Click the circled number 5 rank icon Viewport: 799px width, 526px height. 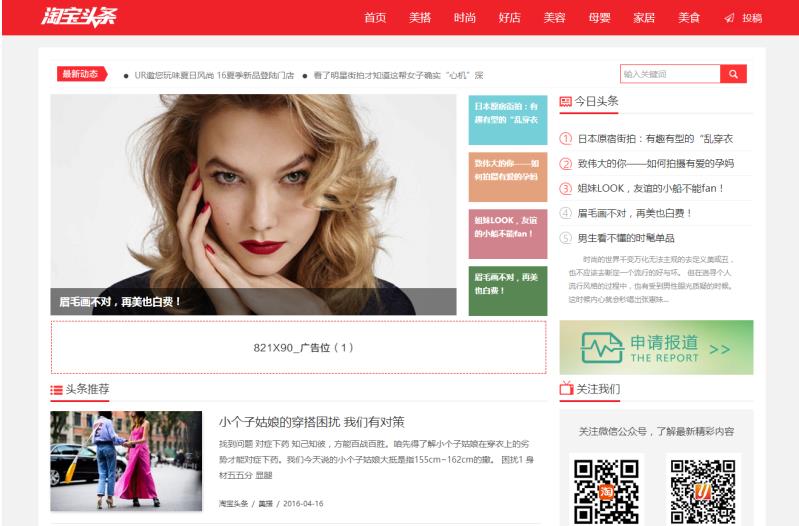pos(566,238)
